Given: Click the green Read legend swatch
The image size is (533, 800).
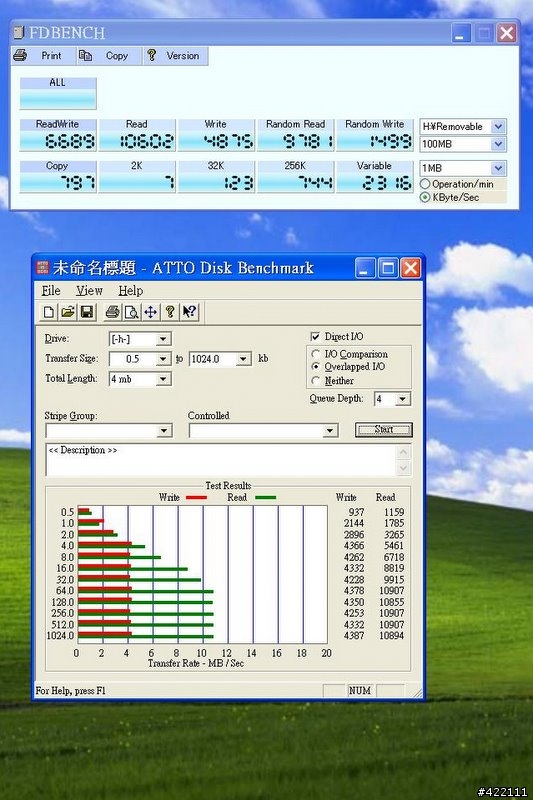Looking at the screenshot, I should point(265,497).
